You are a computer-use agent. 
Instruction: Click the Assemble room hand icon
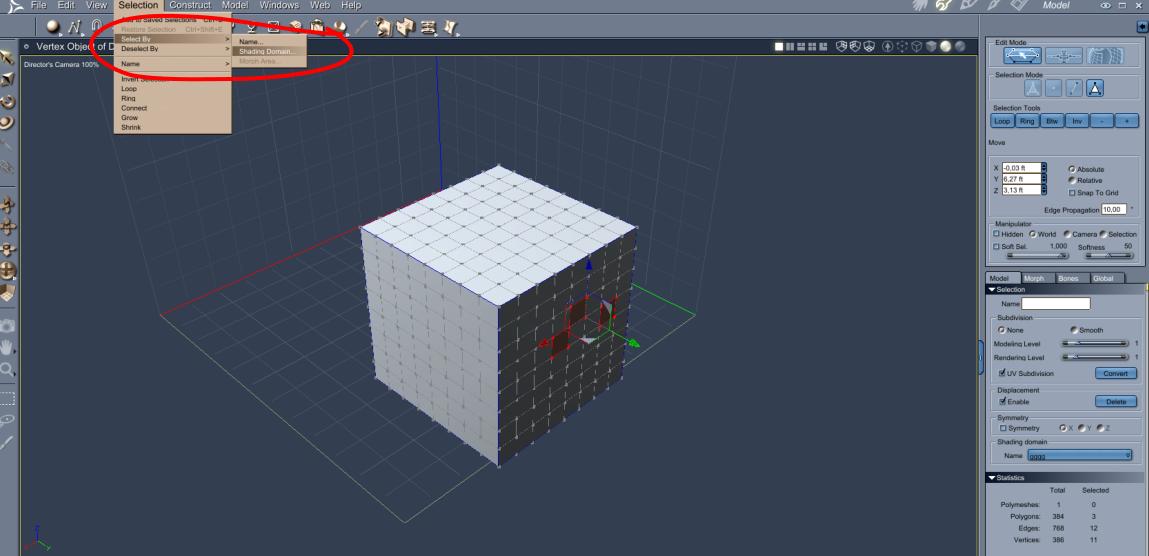(920, 5)
